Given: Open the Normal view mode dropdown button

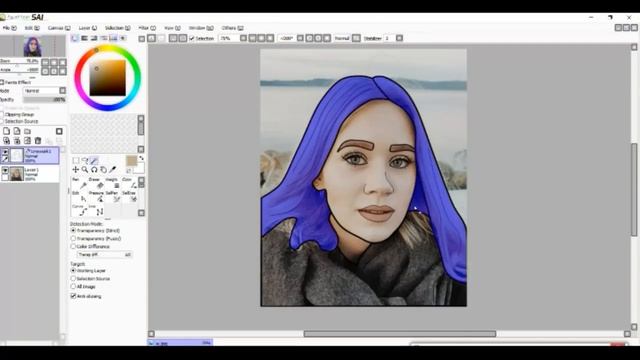Looking at the screenshot, I should [x=356, y=38].
